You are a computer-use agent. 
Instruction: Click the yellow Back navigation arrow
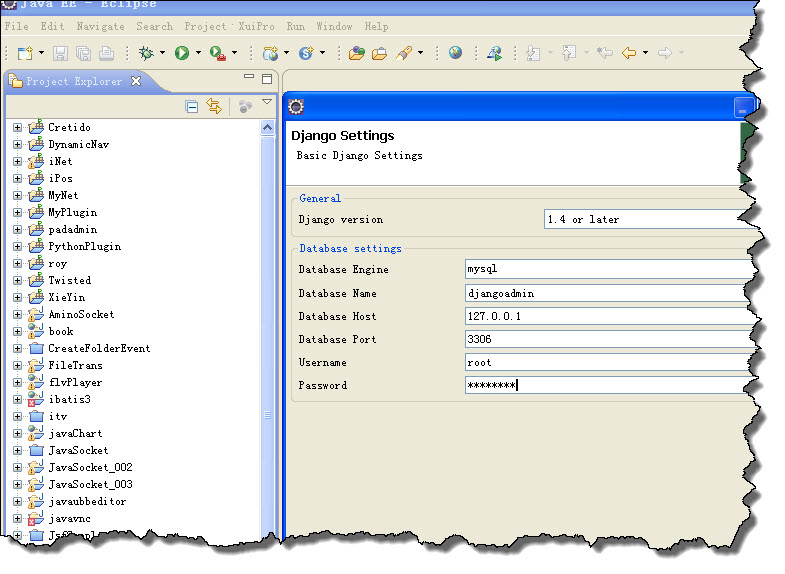(x=629, y=53)
